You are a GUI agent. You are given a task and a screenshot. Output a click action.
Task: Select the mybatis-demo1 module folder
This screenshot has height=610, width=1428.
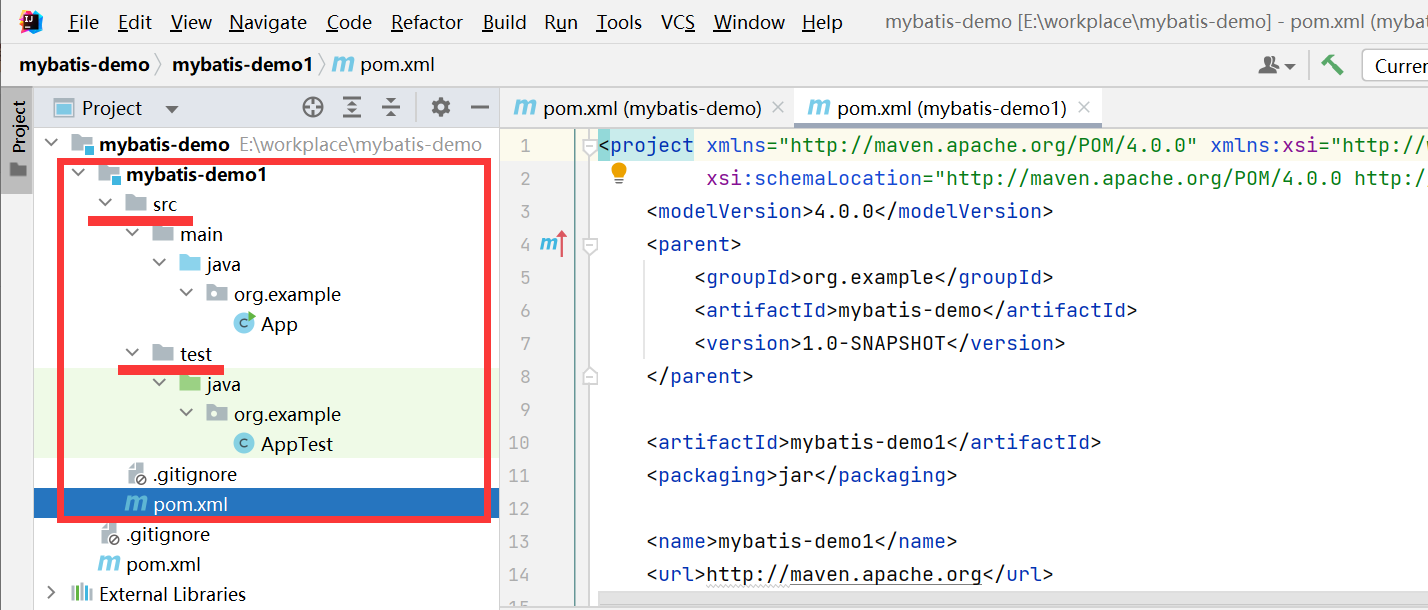183,175
